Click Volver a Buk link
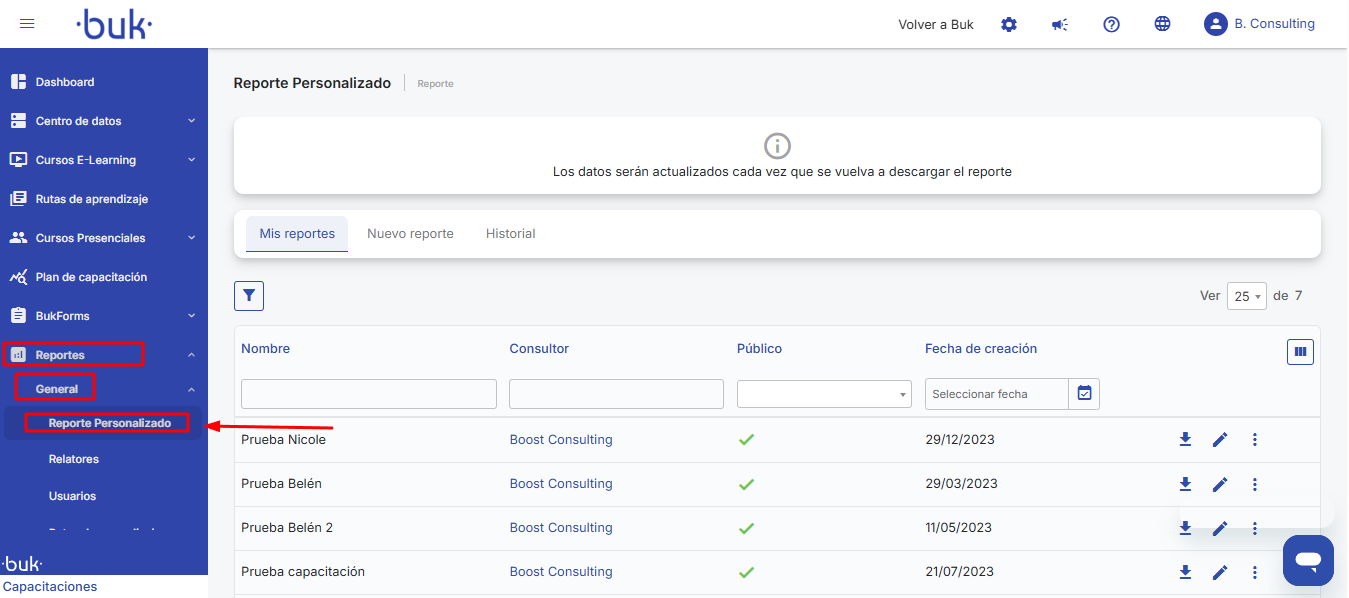 [x=936, y=24]
